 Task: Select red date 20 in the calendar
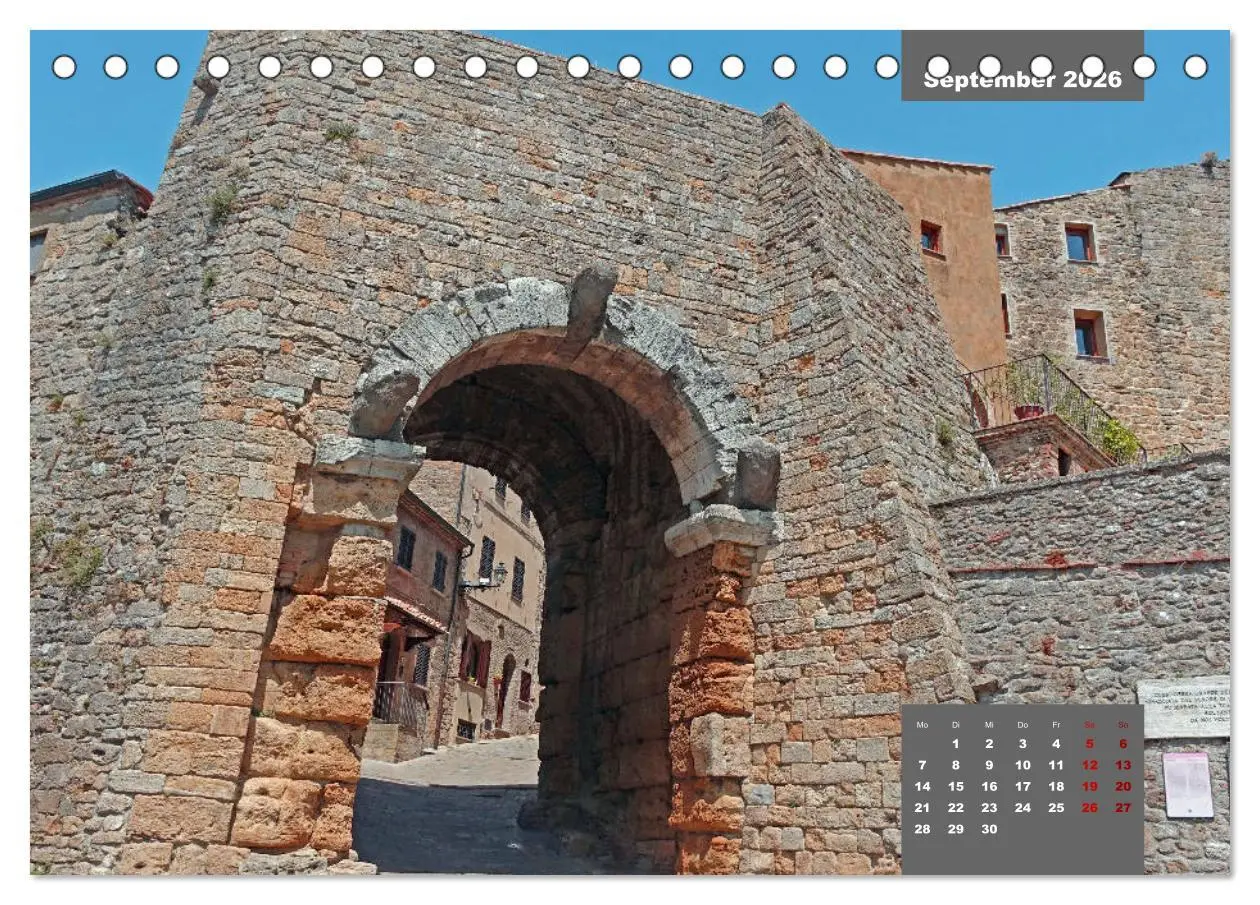point(1123,786)
